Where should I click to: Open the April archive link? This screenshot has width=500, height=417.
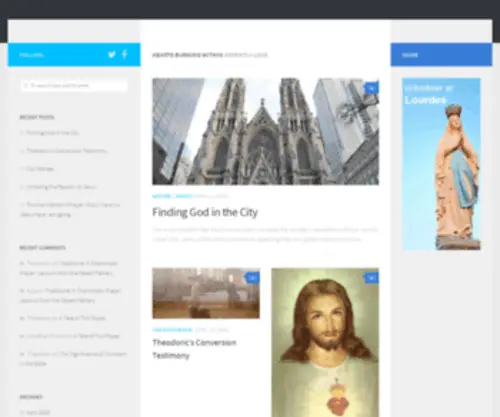point(38,412)
